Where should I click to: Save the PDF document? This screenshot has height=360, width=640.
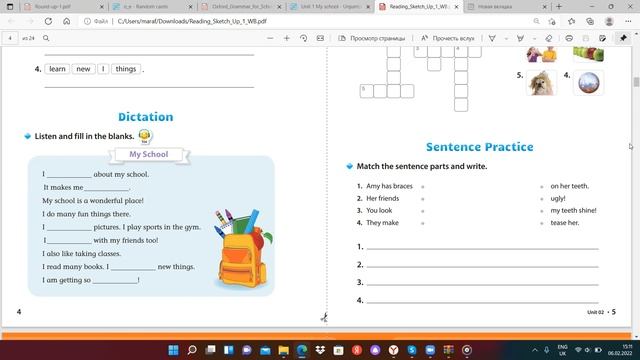[586, 38]
